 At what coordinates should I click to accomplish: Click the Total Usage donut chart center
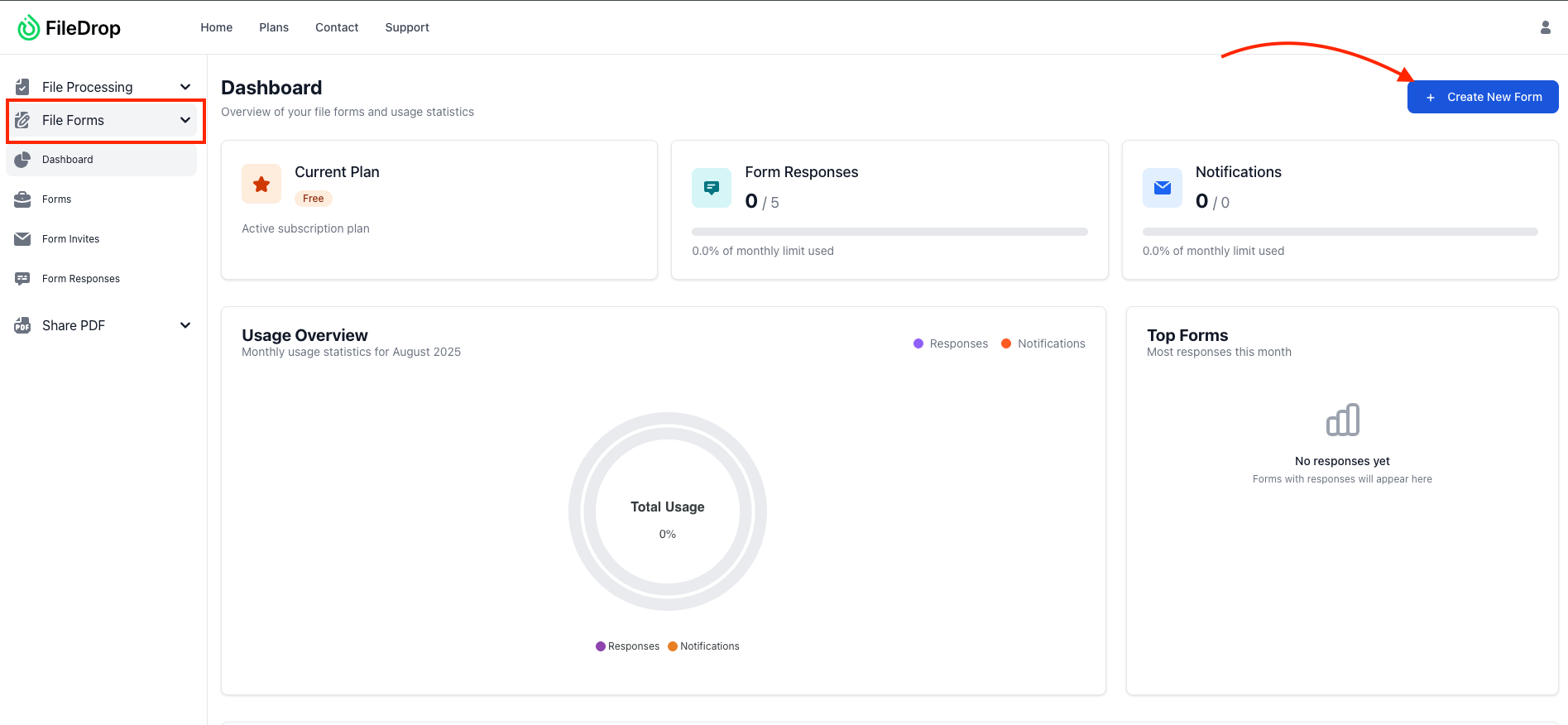pyautogui.click(x=668, y=511)
